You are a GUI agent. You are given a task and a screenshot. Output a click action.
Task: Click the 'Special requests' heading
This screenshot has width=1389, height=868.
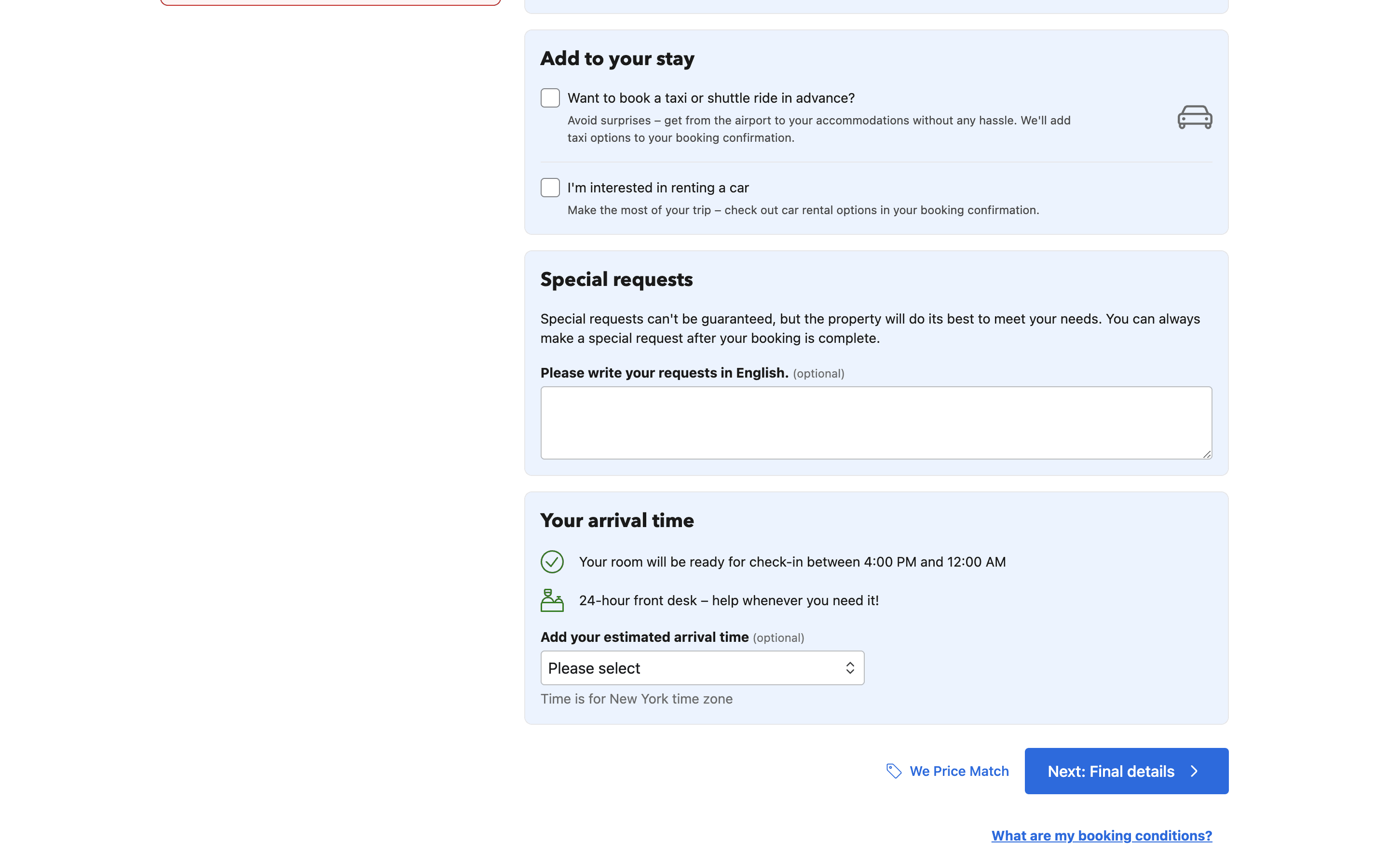click(616, 280)
